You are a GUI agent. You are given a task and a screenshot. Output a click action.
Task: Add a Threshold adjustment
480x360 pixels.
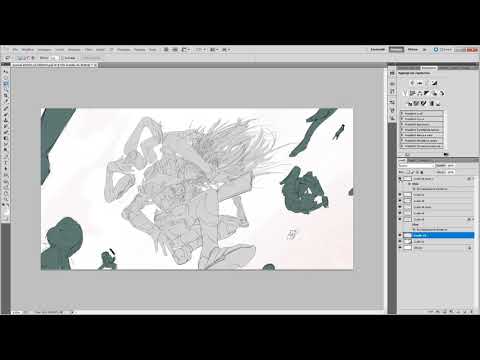coord(424,103)
